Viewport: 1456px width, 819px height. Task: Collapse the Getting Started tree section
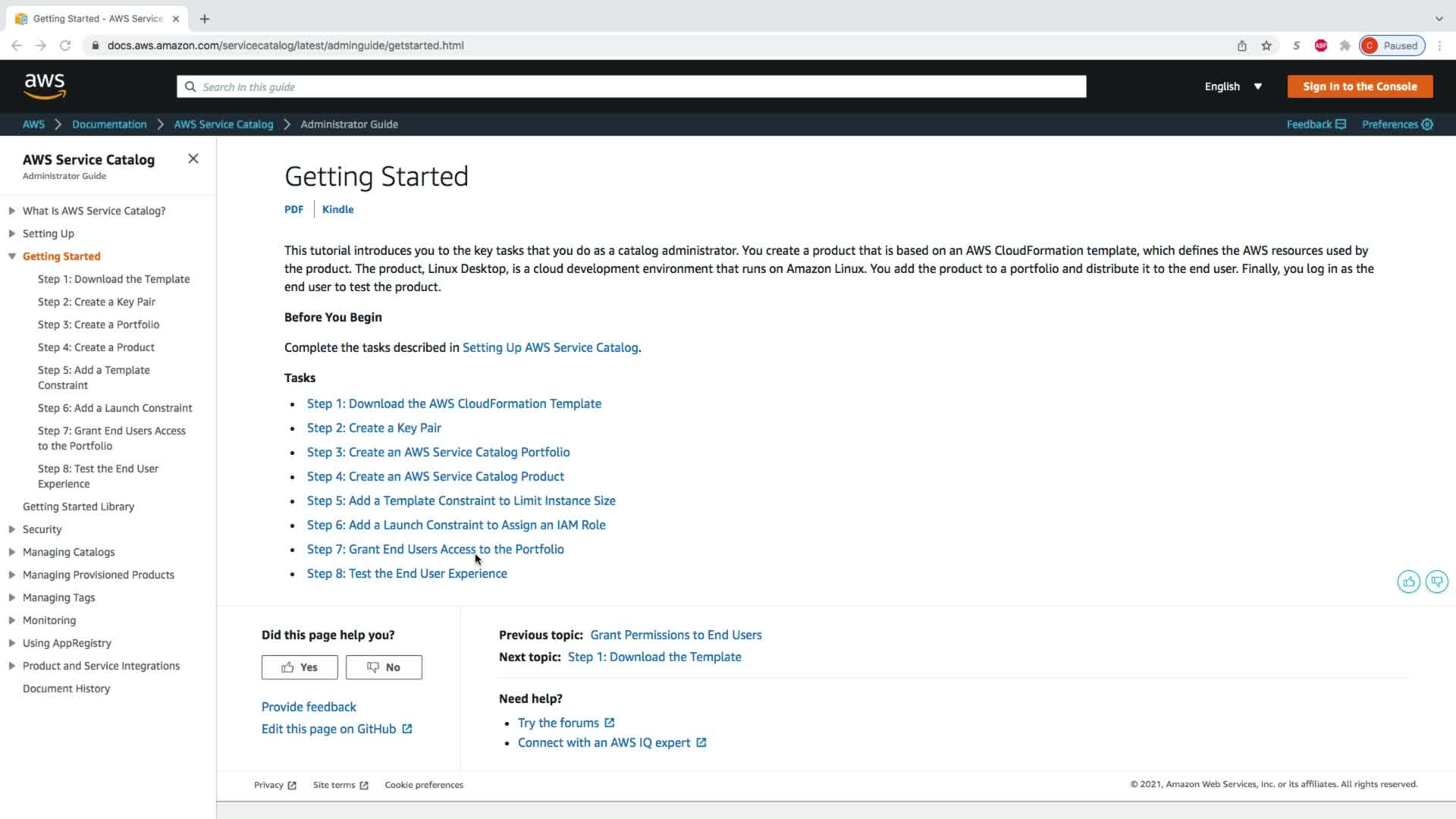12,256
